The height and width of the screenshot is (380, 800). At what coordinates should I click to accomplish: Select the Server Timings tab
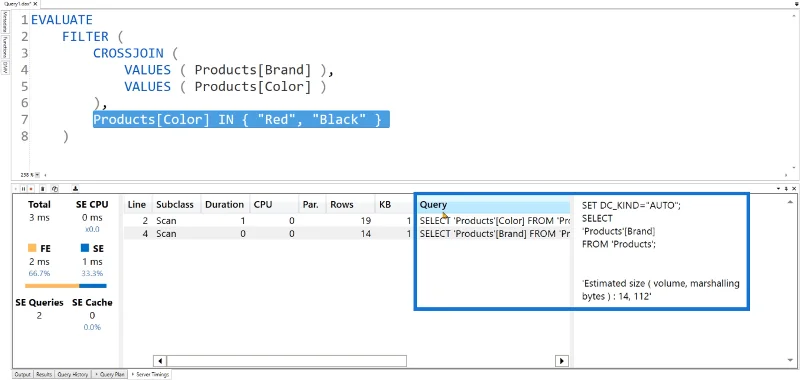point(150,374)
